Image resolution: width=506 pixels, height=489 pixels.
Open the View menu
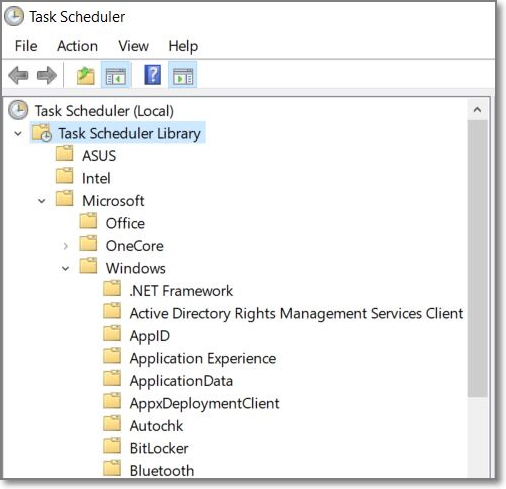[x=133, y=46]
